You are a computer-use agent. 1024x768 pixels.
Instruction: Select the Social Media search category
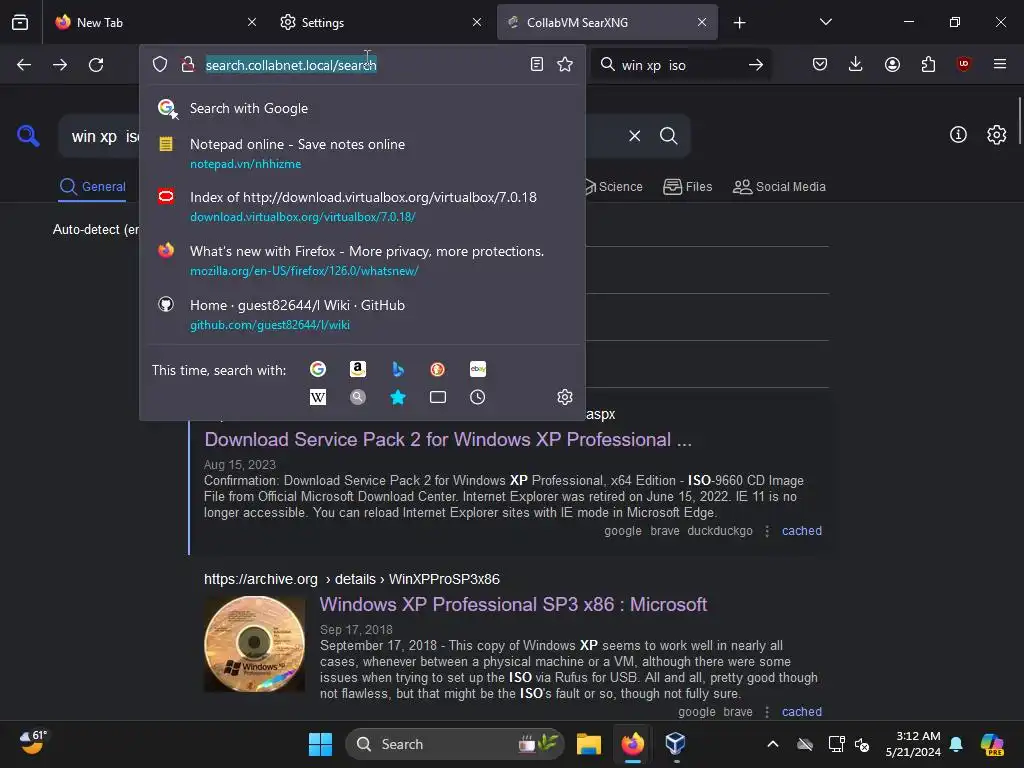click(779, 187)
